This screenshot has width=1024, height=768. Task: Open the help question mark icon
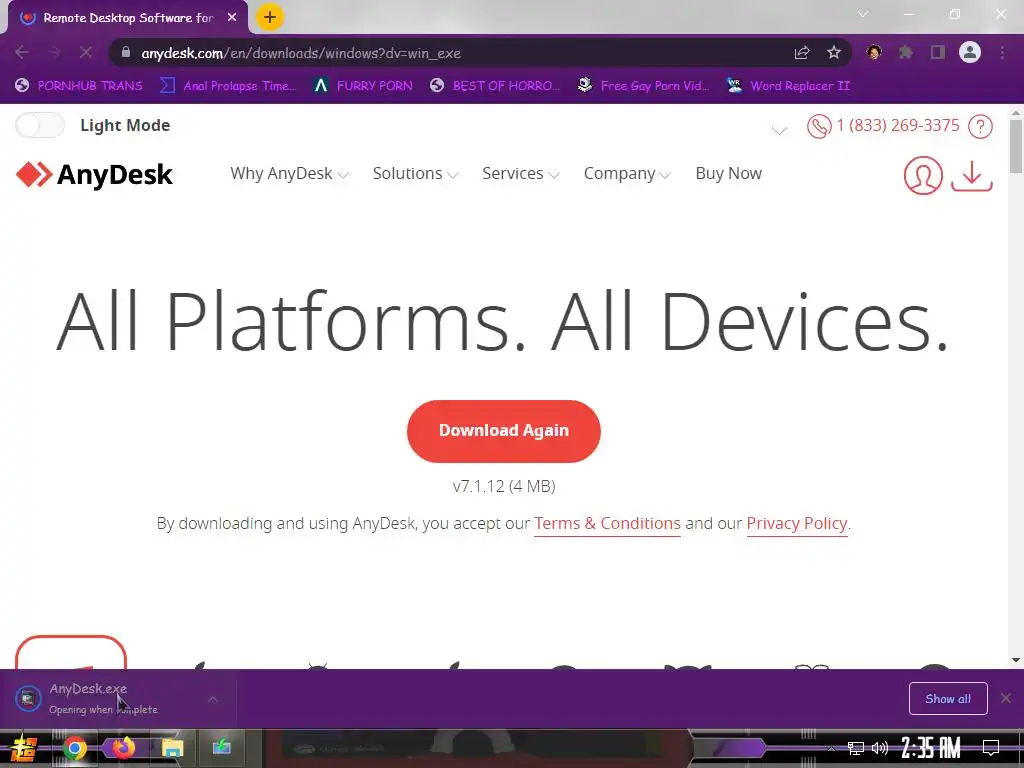[980, 126]
